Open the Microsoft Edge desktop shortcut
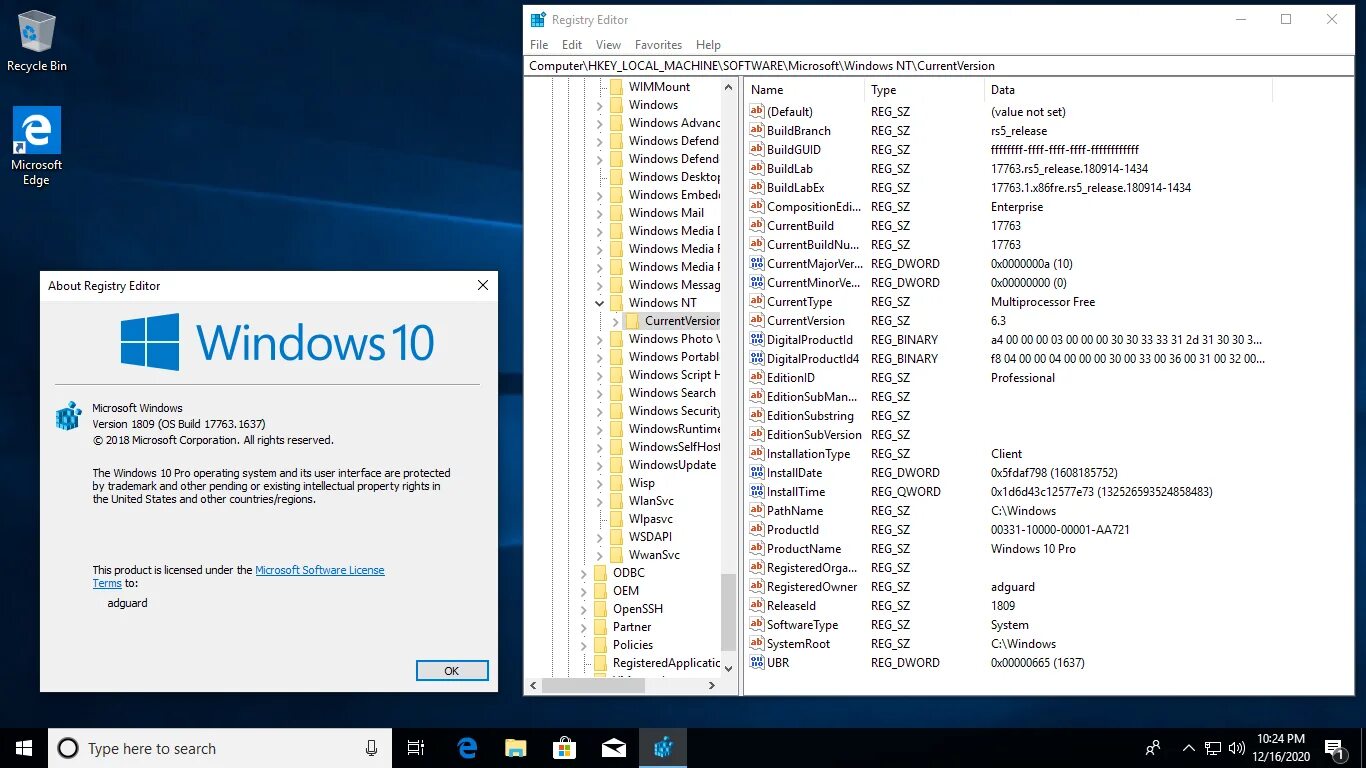Screen dimensions: 1366x768 pyautogui.click(x=37, y=146)
